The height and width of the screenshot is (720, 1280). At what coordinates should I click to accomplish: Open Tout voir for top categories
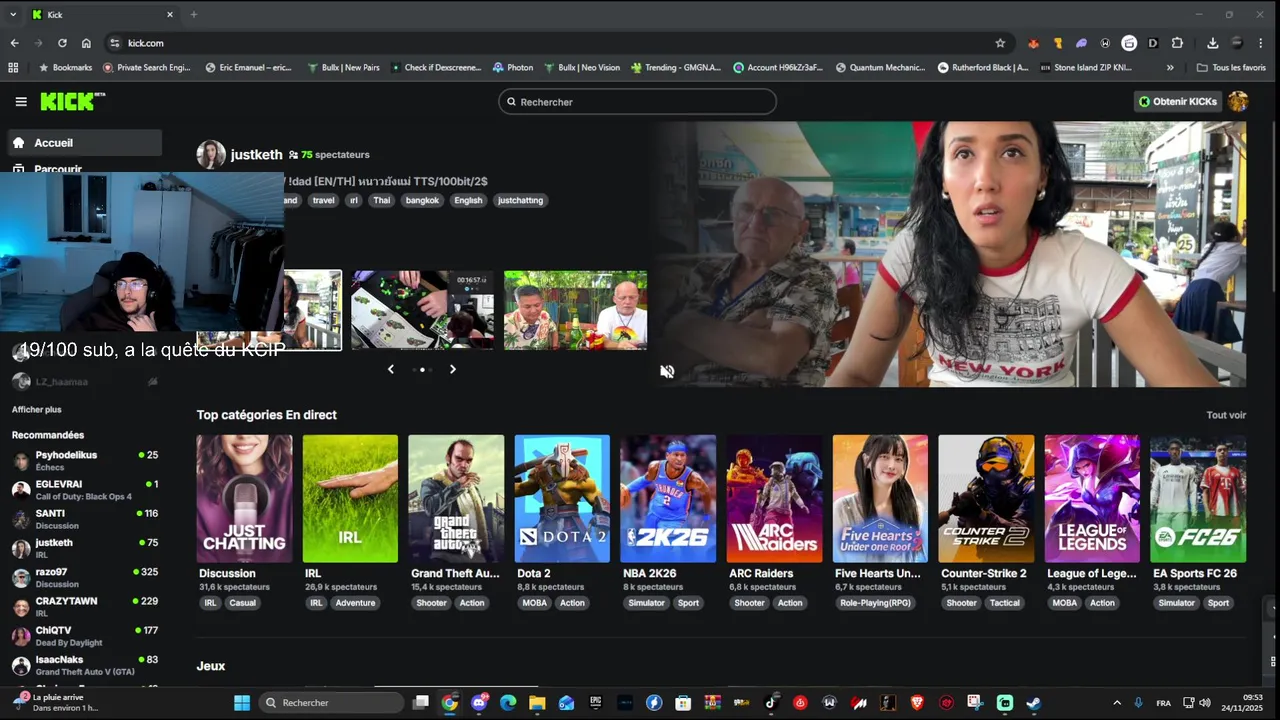click(x=1226, y=415)
